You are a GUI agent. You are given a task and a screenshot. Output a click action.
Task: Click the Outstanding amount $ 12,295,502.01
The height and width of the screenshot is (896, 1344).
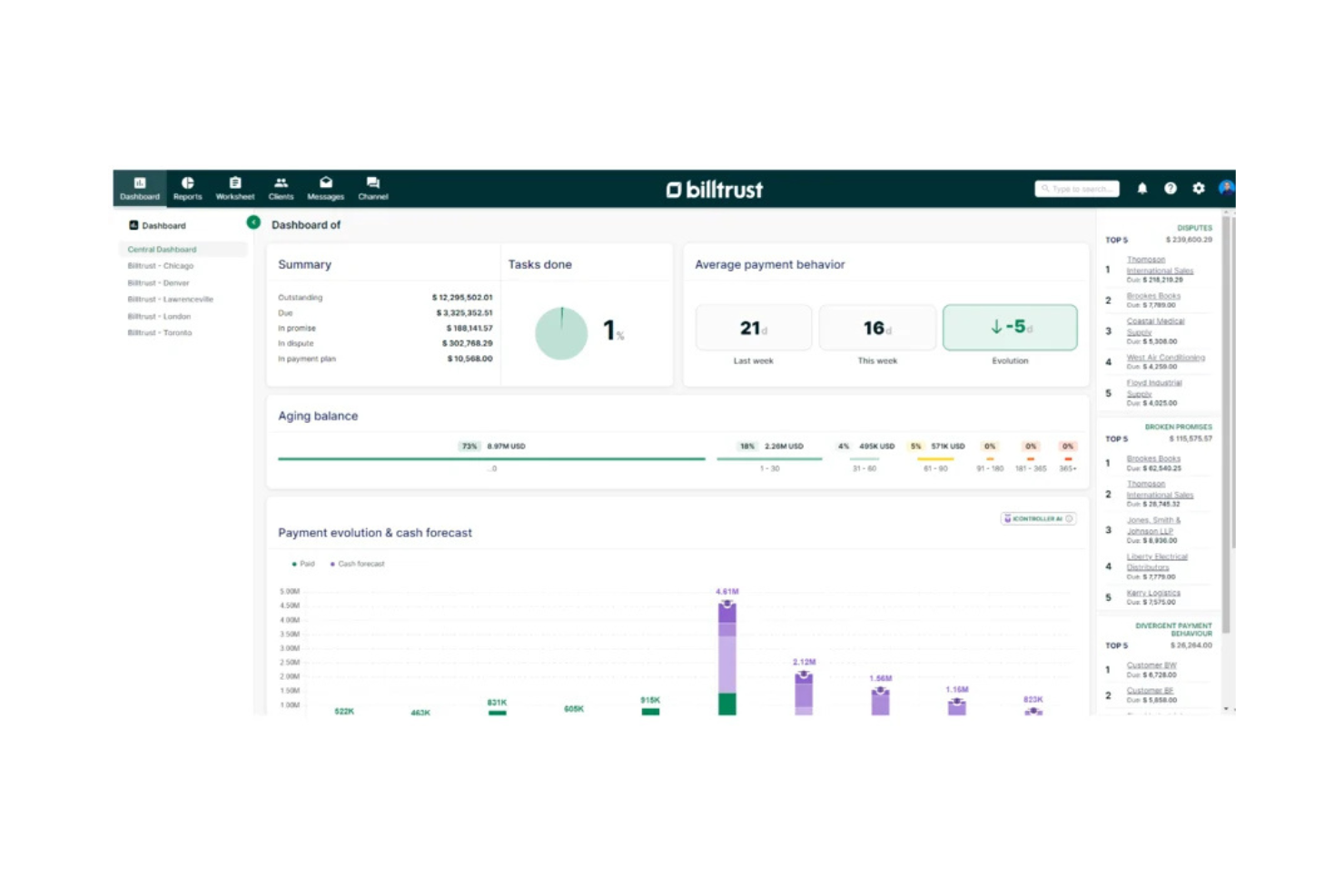click(x=462, y=298)
